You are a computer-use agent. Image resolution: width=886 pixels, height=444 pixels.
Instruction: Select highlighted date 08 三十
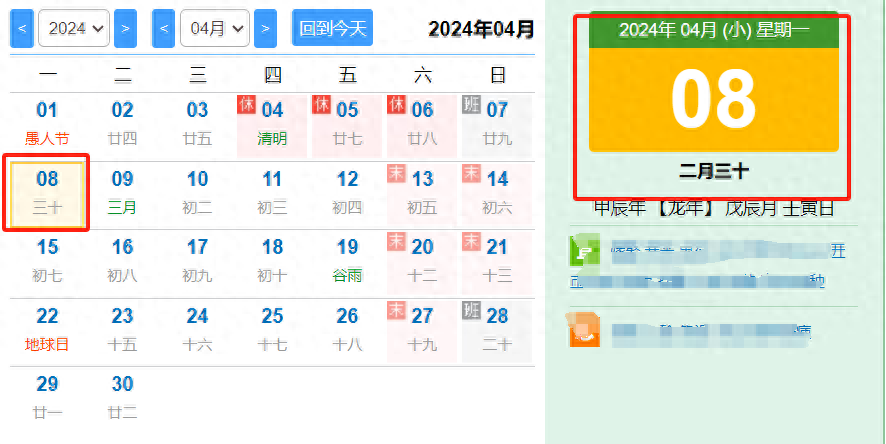pos(47,194)
